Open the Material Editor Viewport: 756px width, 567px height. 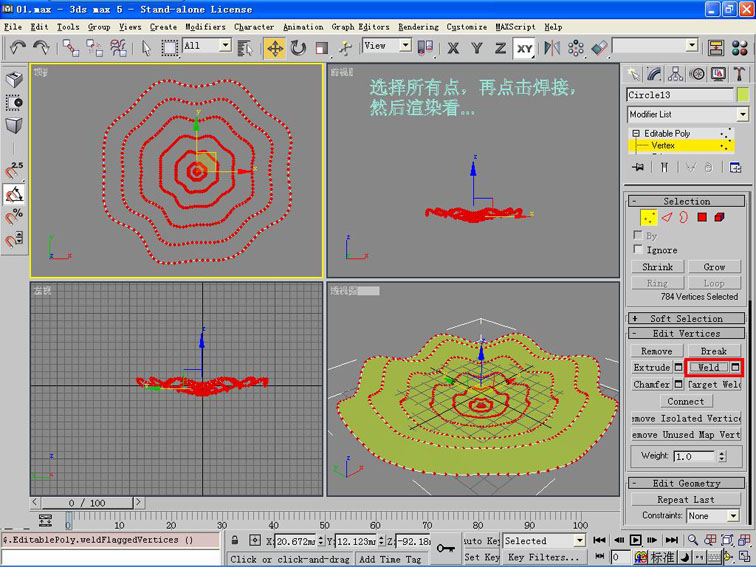pos(740,48)
